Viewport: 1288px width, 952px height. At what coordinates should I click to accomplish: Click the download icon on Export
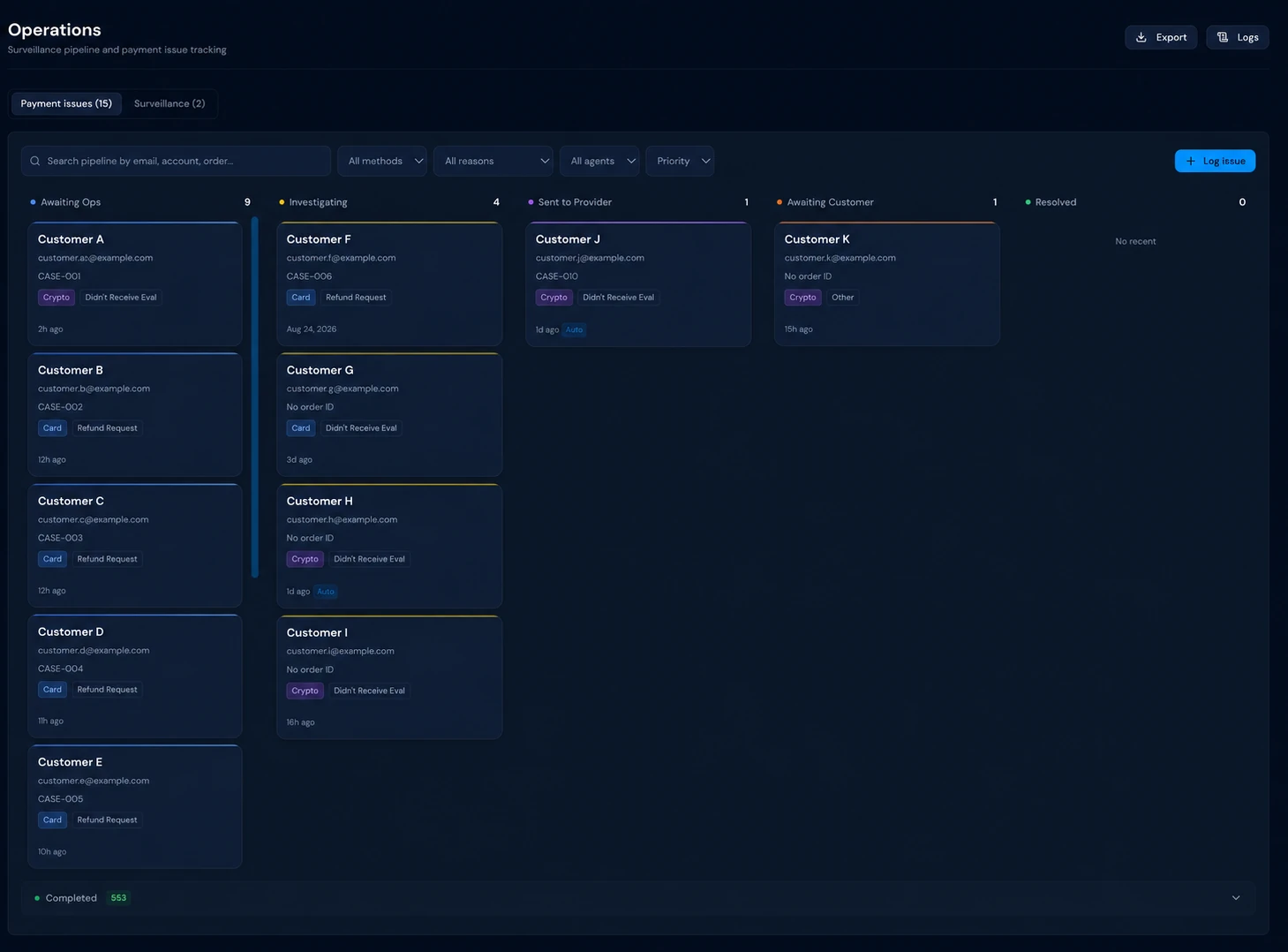coord(1141,37)
